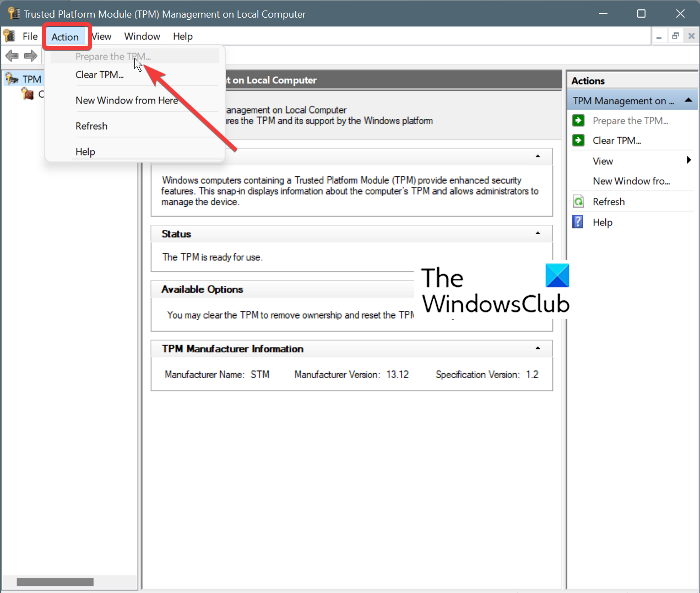Viewport: 700px width, 593px height.
Task: Click the TPM console icon beside File
Action: click(x=9, y=36)
